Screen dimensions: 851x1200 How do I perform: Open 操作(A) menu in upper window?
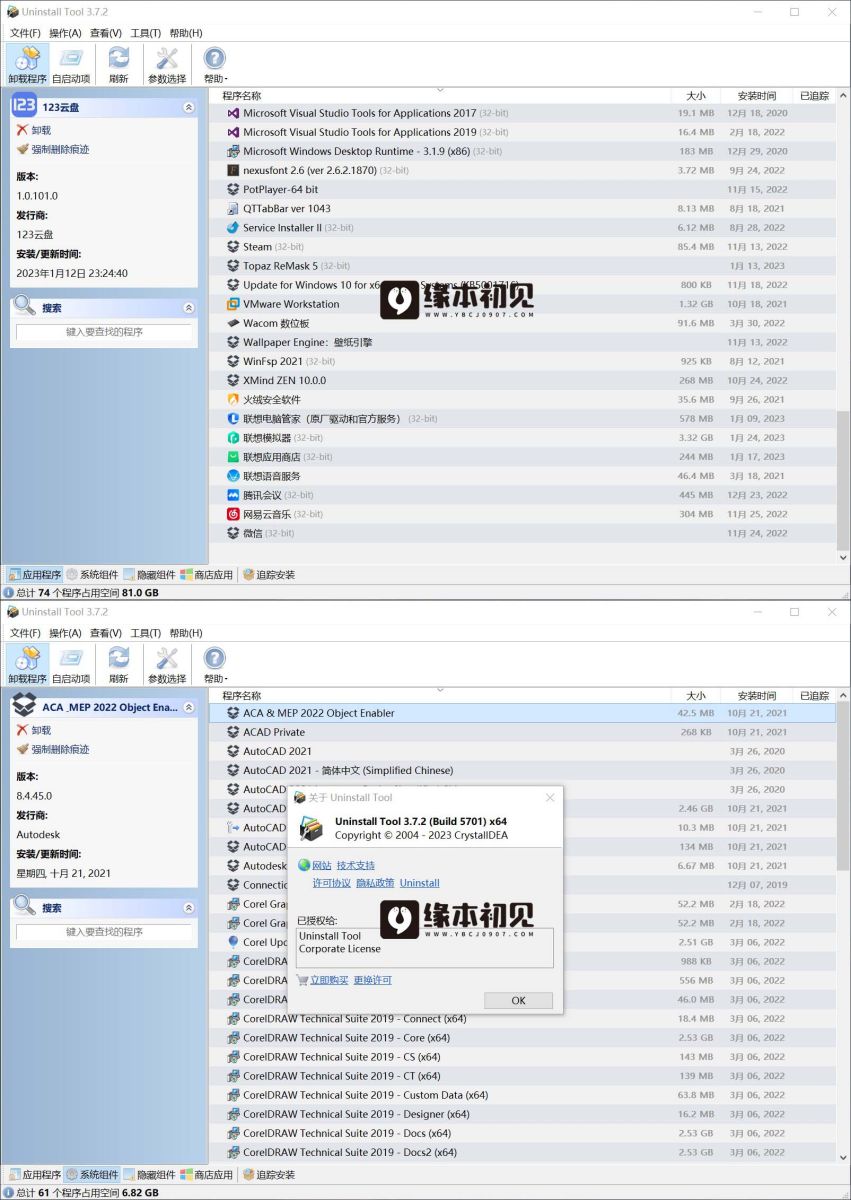pyautogui.click(x=65, y=33)
